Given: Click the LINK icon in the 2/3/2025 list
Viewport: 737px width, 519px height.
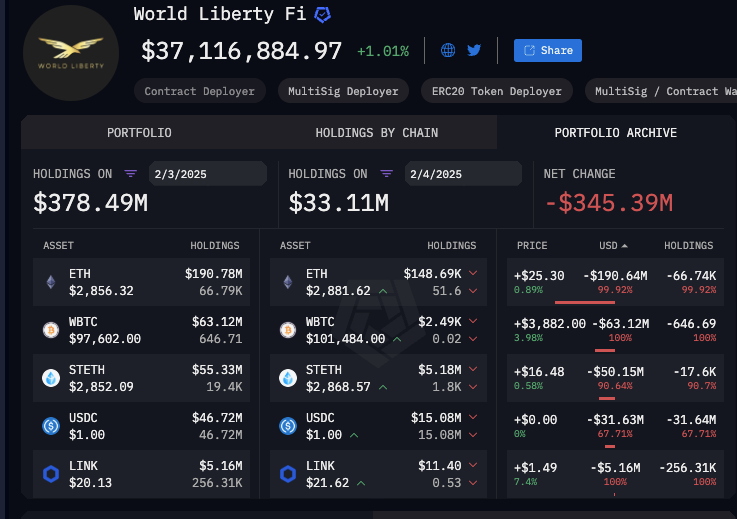Looking at the screenshot, I should [x=51, y=474].
